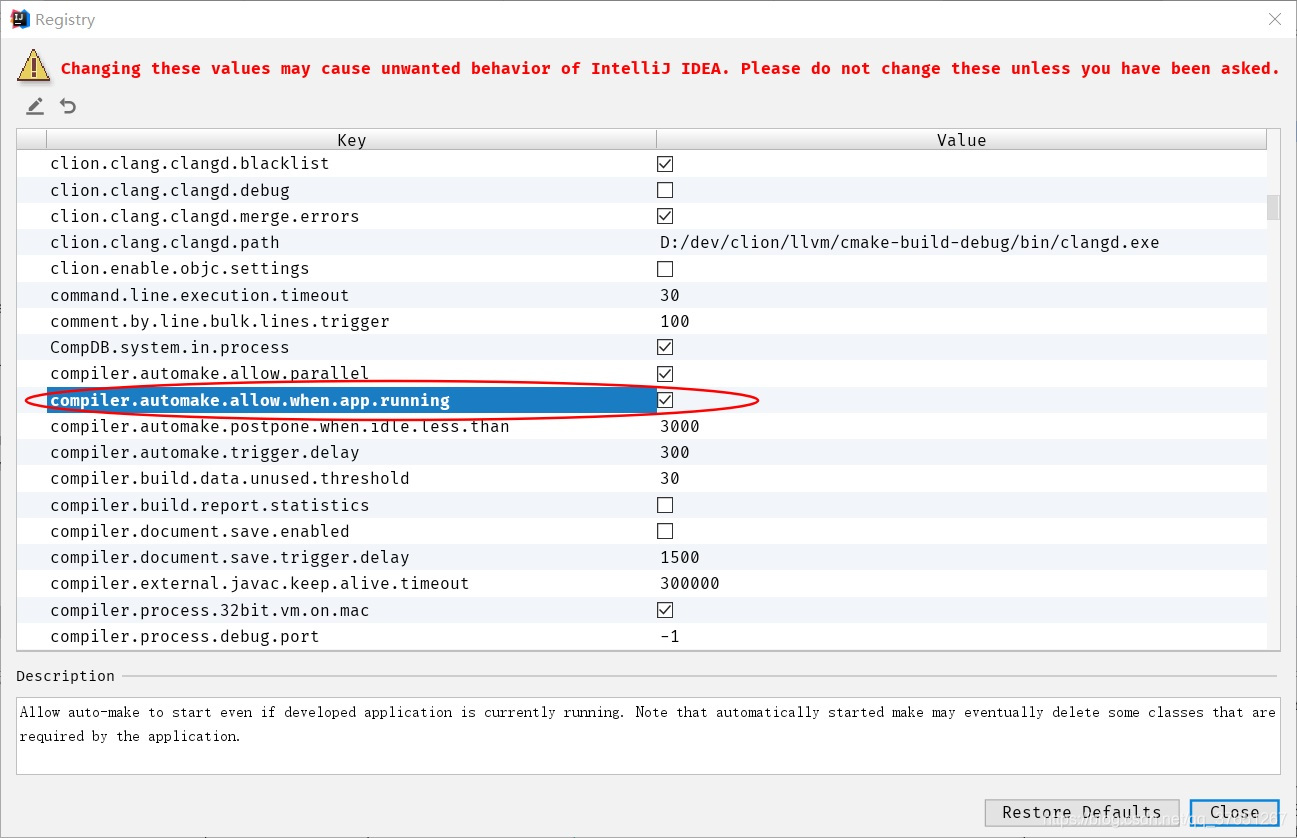Click the clangd.exe path value

[909, 243]
